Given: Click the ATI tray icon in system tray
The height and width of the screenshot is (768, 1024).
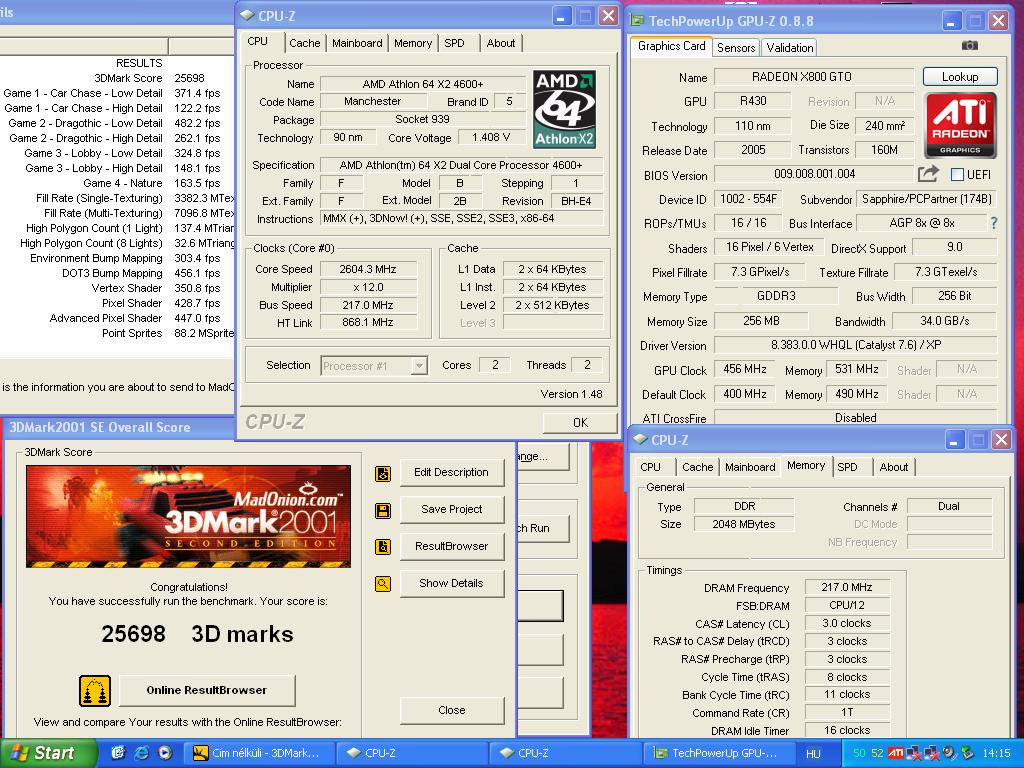Looking at the screenshot, I should point(896,753).
